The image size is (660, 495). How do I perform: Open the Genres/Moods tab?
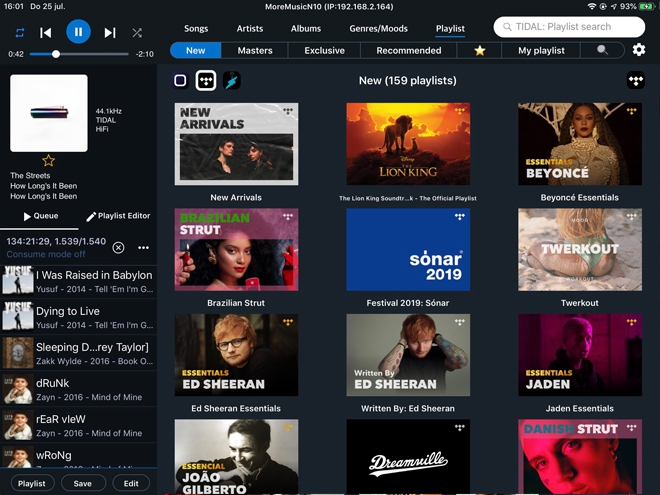click(x=378, y=29)
